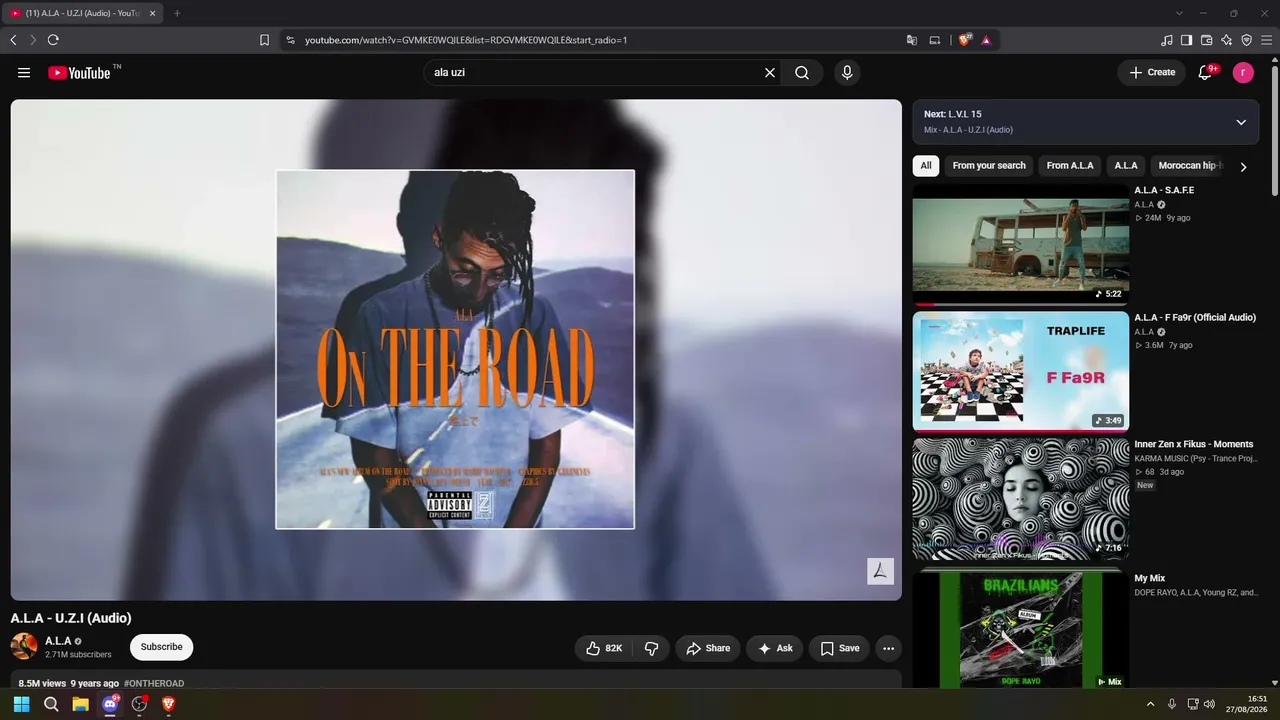The image size is (1280, 720).
Task: Open Windows taskbar search
Action: point(51,704)
